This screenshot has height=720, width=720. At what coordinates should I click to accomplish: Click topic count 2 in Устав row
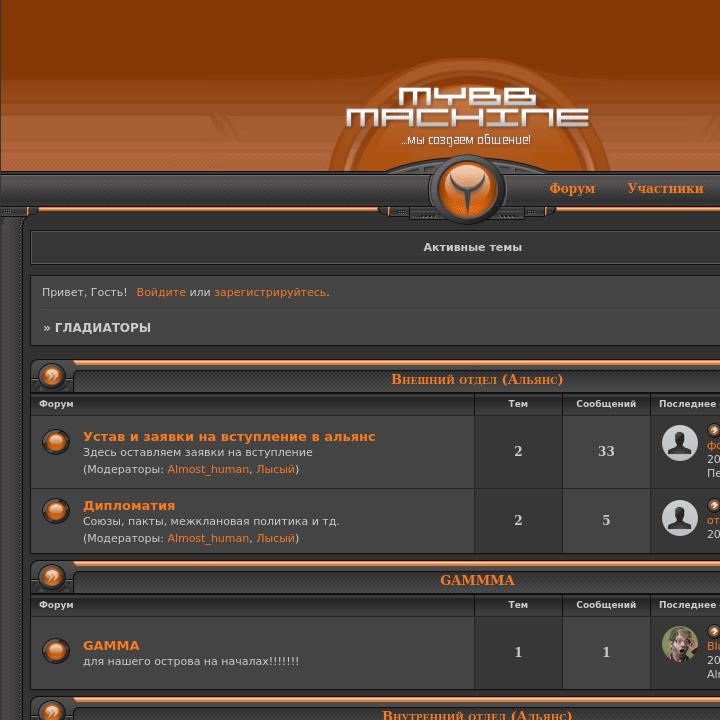click(x=518, y=451)
